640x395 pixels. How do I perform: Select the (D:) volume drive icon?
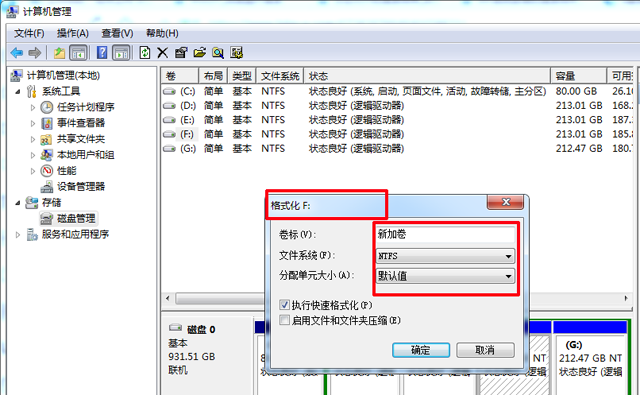tap(169, 106)
